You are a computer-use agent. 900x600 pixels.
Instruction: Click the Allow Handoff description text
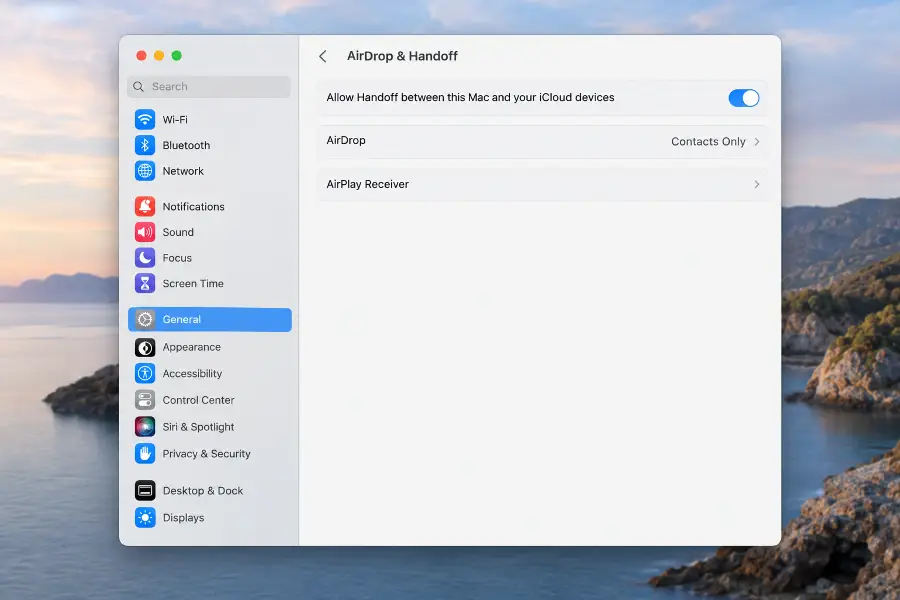[x=470, y=98]
